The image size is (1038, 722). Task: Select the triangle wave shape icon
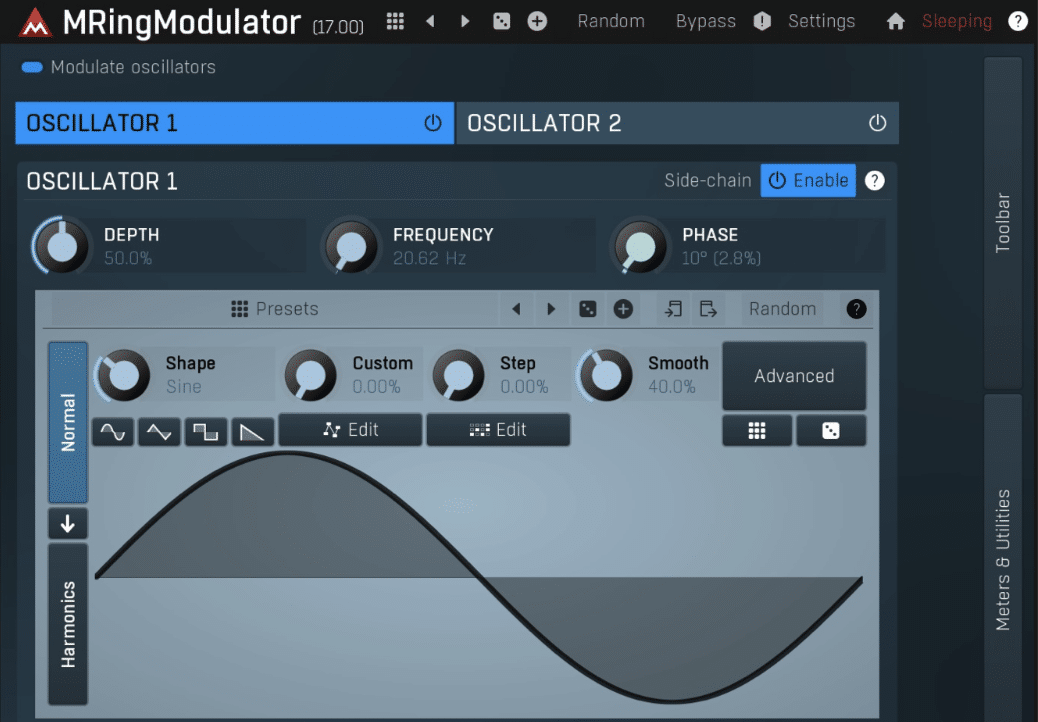tap(159, 432)
